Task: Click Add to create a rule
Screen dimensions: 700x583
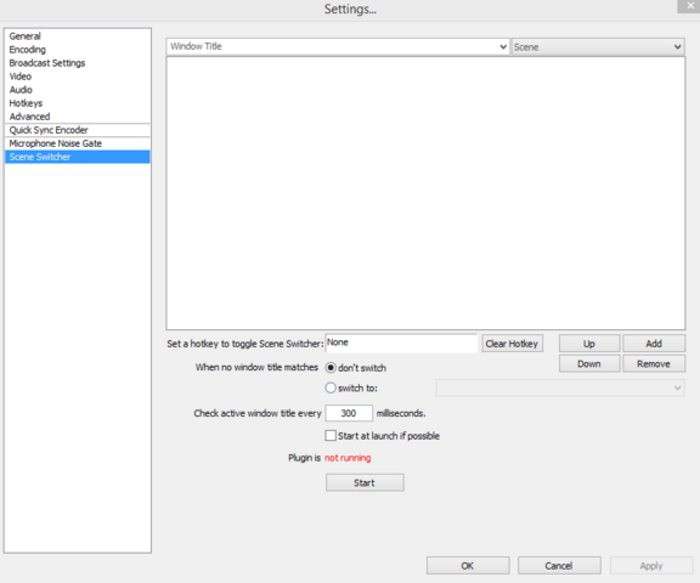Action: [x=653, y=343]
